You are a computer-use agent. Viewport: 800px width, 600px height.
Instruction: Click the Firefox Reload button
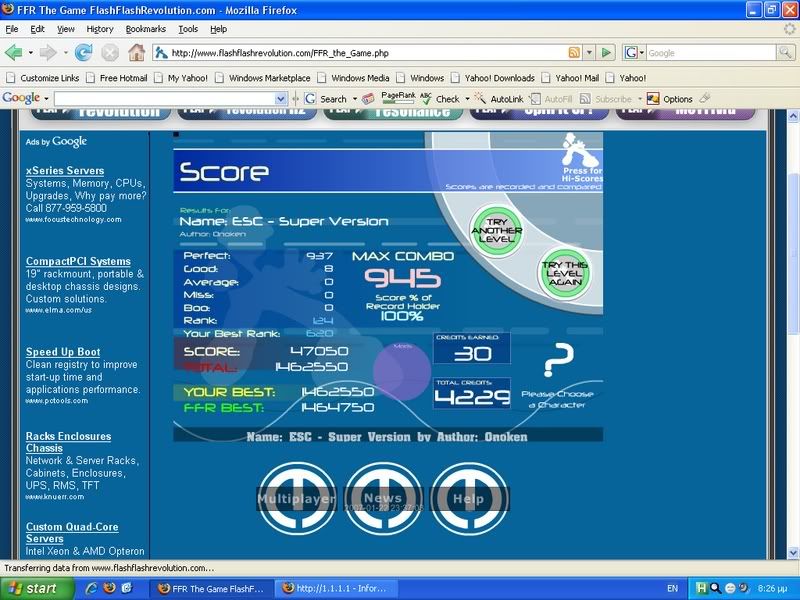pos(84,52)
